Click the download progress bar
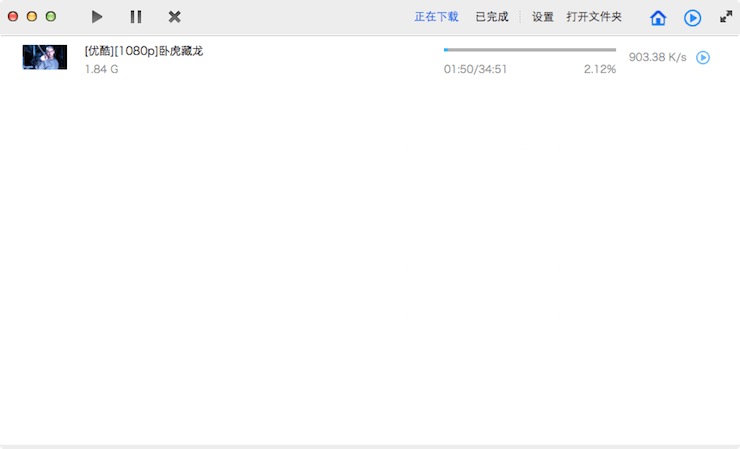This screenshot has width=740, height=449. [x=530, y=50]
